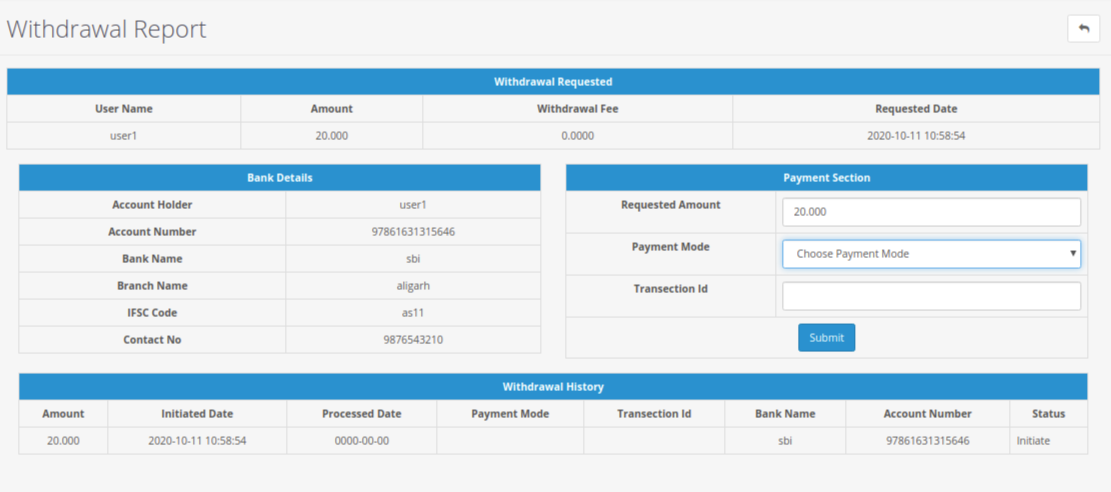Image resolution: width=1111 pixels, height=492 pixels.
Task: Click the Submit button
Action: [826, 338]
